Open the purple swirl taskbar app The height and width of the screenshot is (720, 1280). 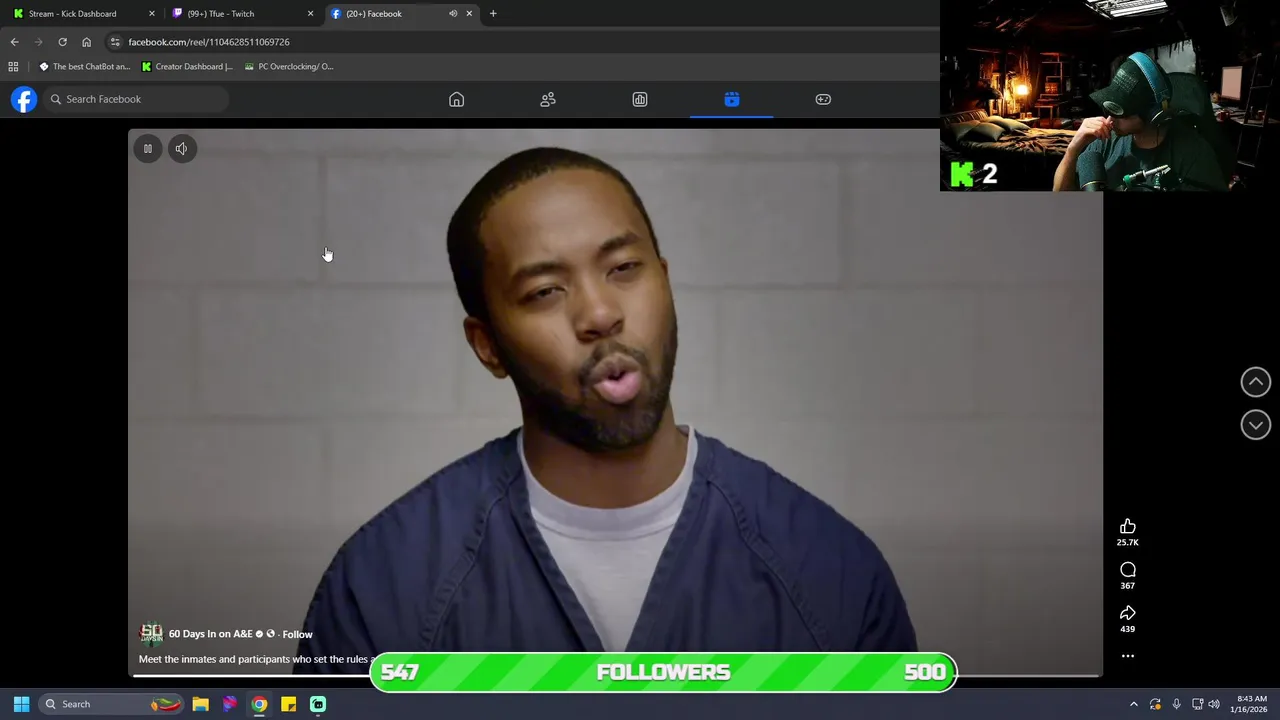[x=230, y=704]
